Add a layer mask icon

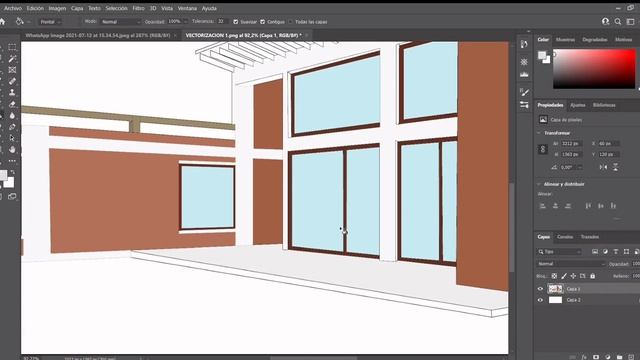click(x=596, y=357)
